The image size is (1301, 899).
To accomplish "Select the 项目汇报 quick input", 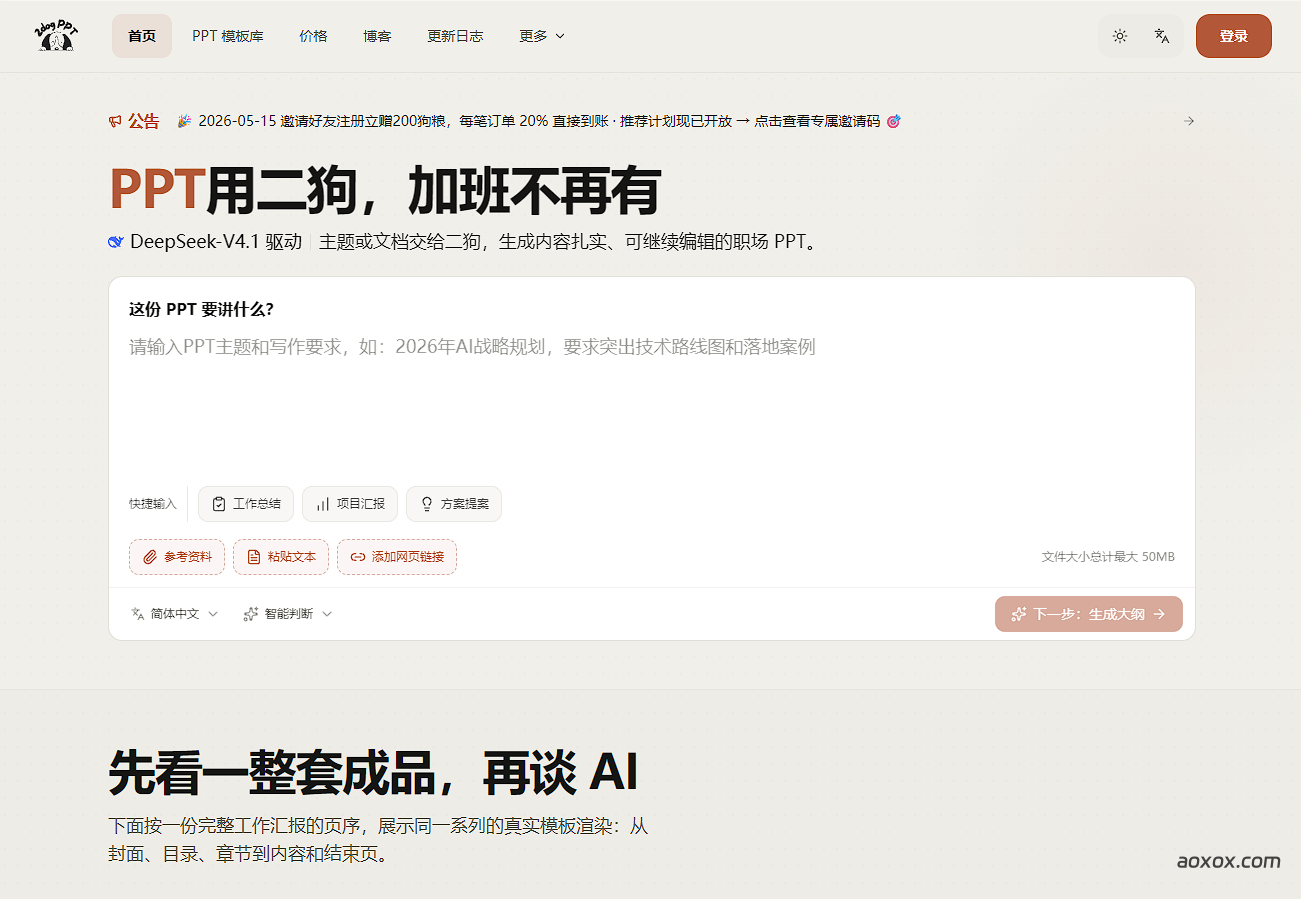I will click(350, 504).
